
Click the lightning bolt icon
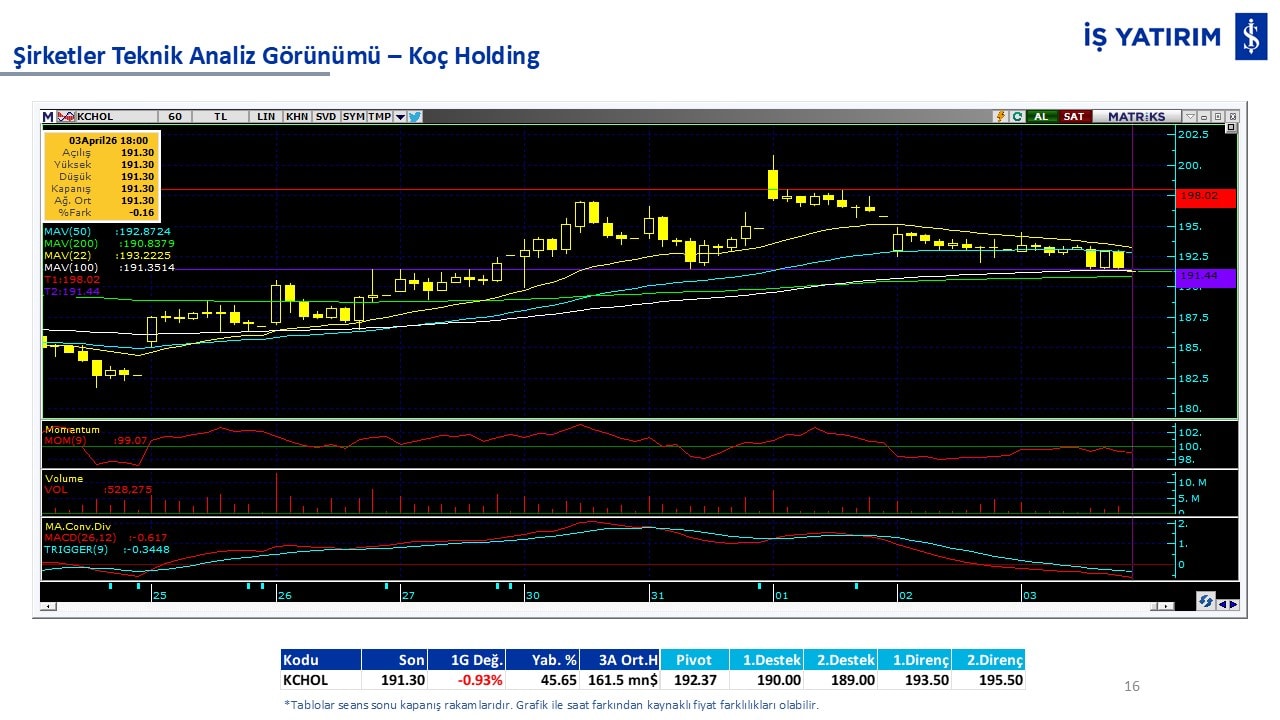click(999, 117)
